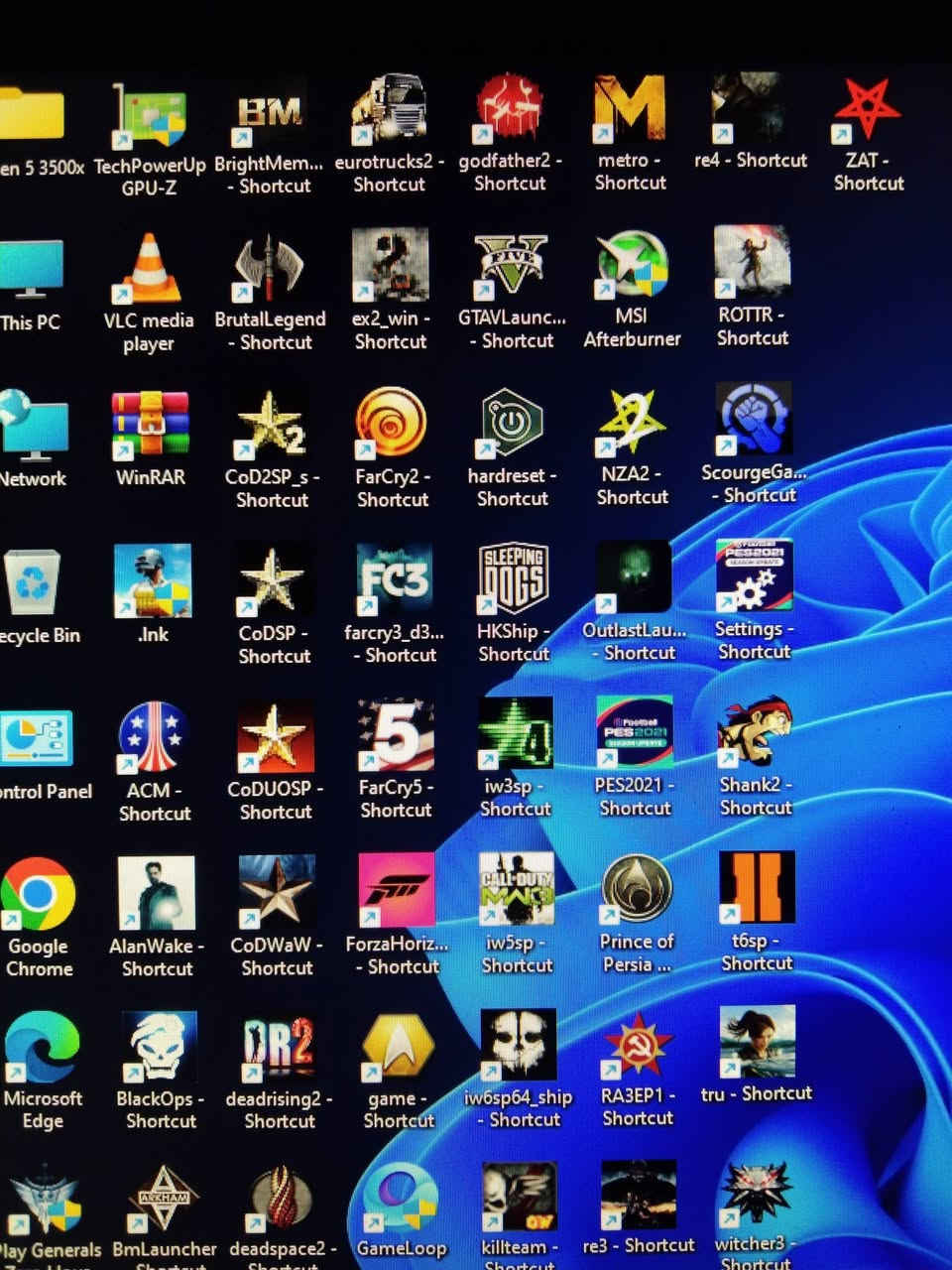The width and height of the screenshot is (952, 1270).
Task: Click the GTAVLauncher shortcut icon
Action: pos(512,266)
